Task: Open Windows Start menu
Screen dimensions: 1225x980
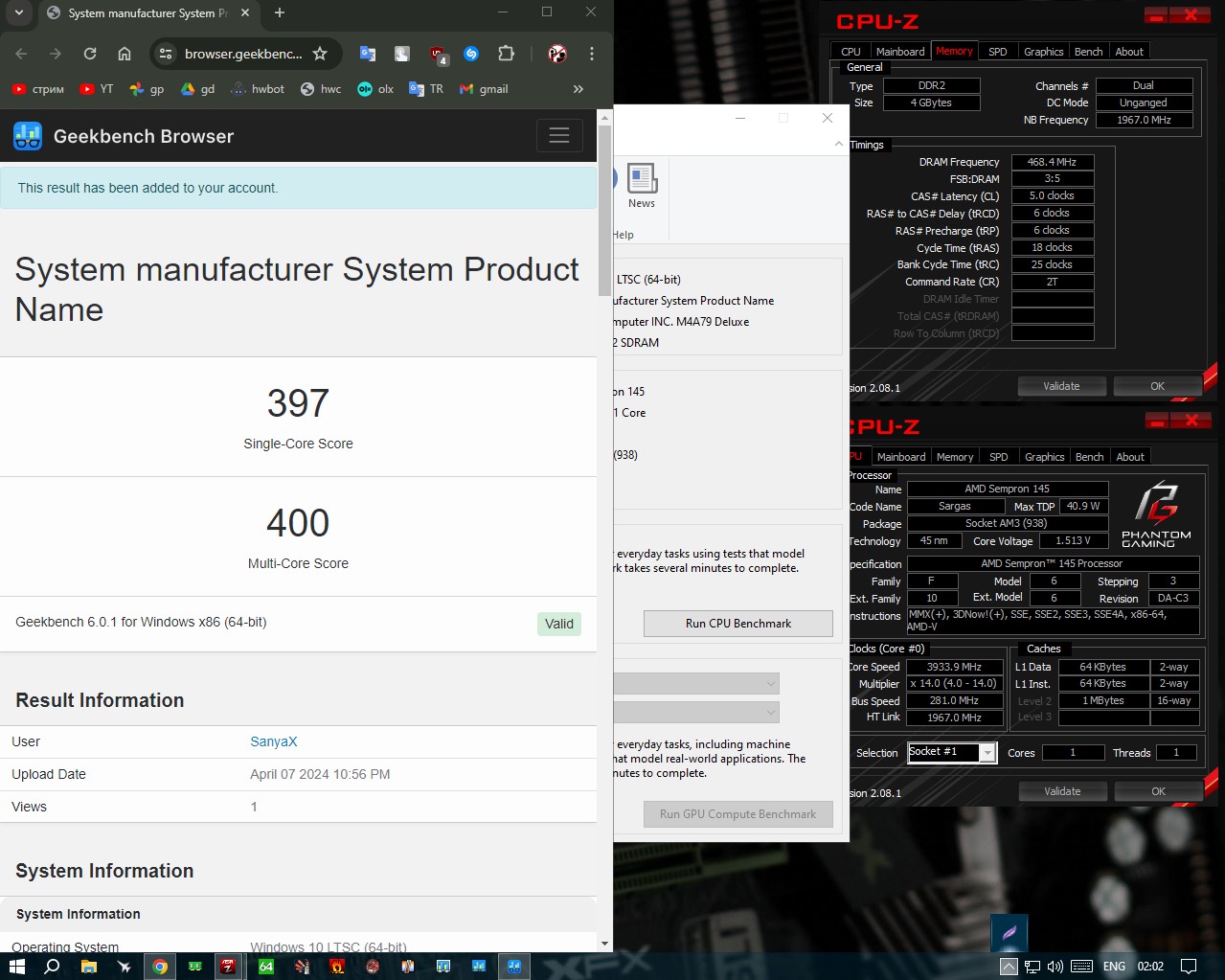Action: click(x=16, y=966)
